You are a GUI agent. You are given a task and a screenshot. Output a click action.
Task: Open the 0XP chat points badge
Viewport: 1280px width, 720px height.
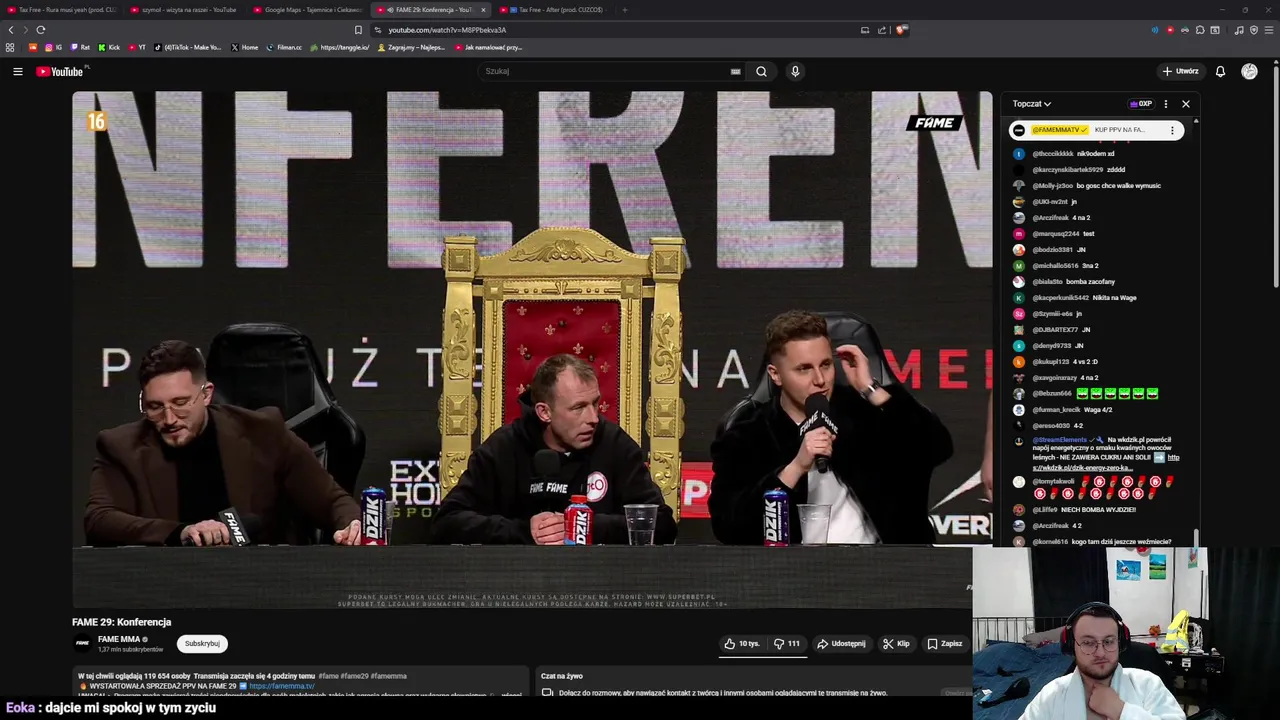[x=1141, y=104]
